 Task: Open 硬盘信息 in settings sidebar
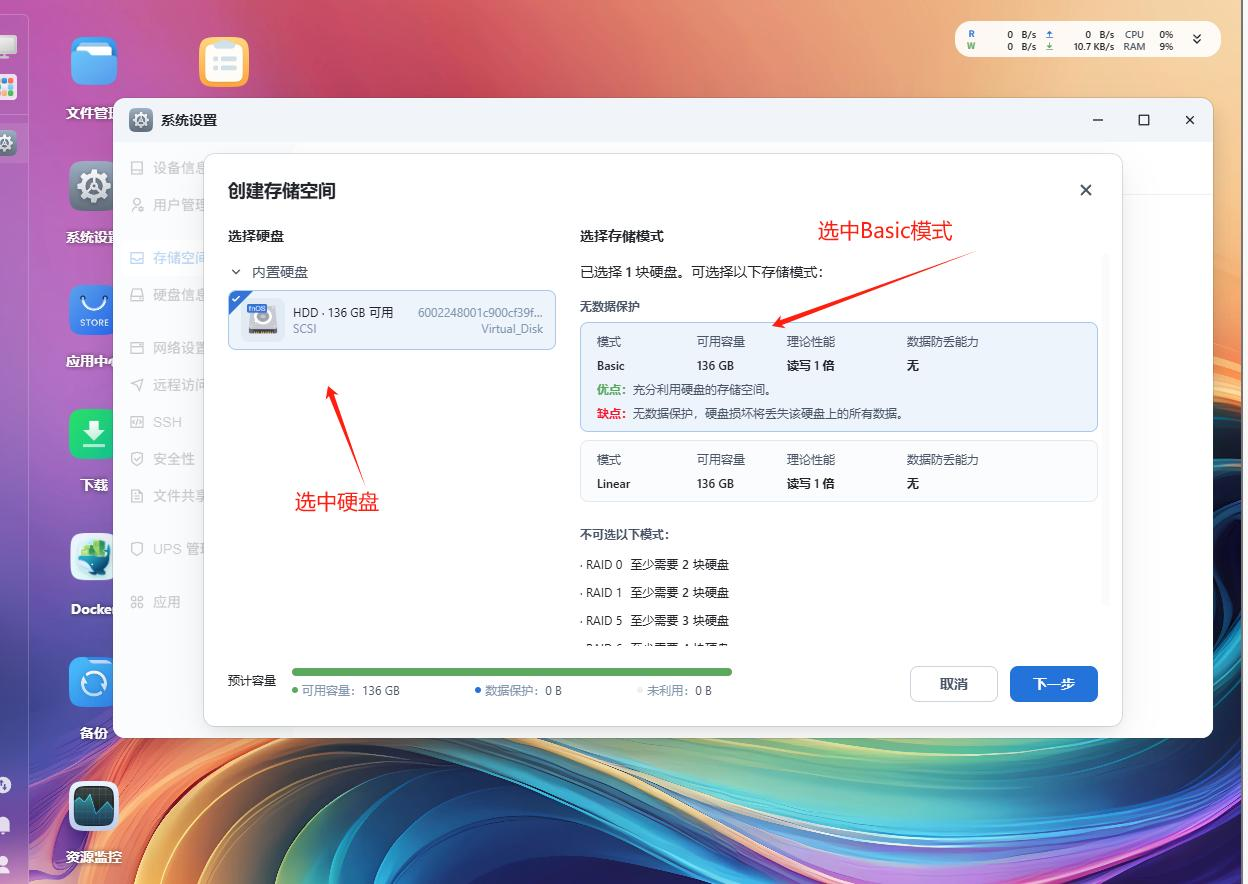click(168, 295)
